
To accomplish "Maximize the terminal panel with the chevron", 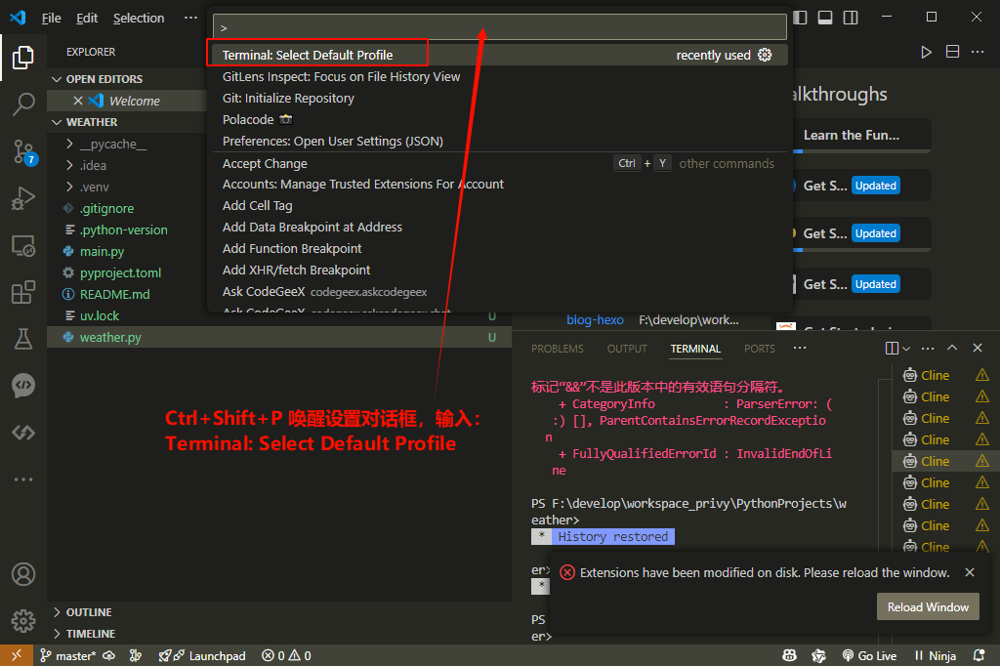I will pos(952,348).
